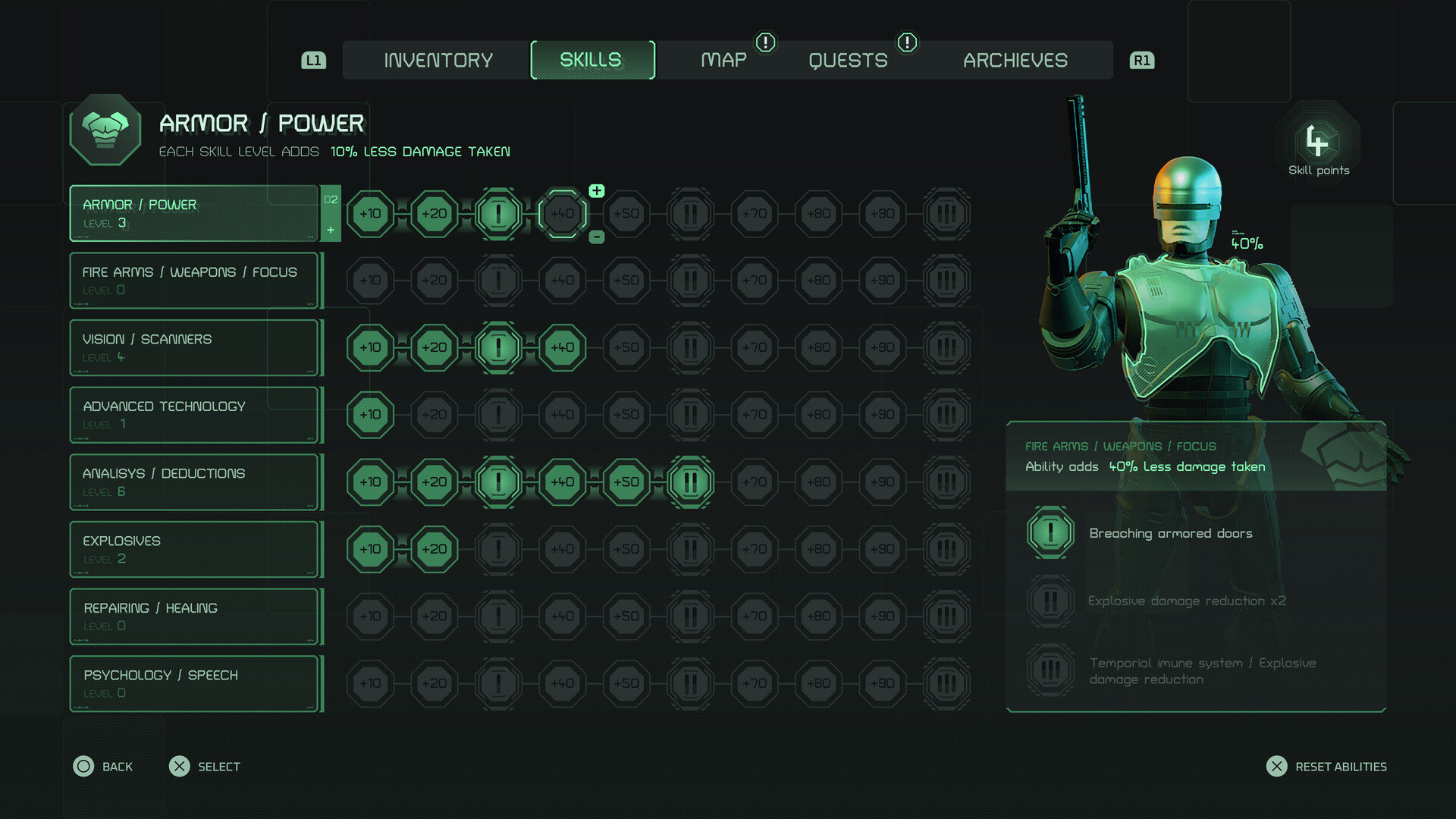
Task: Select the Repairing / Healing skill category
Action: (x=194, y=617)
